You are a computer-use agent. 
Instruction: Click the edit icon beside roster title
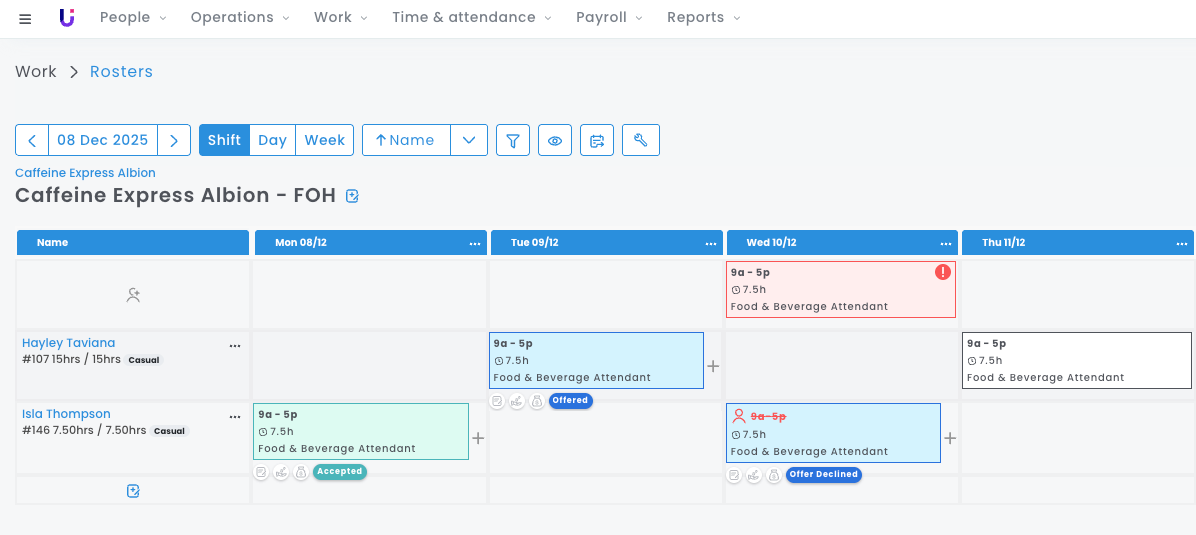pos(352,196)
